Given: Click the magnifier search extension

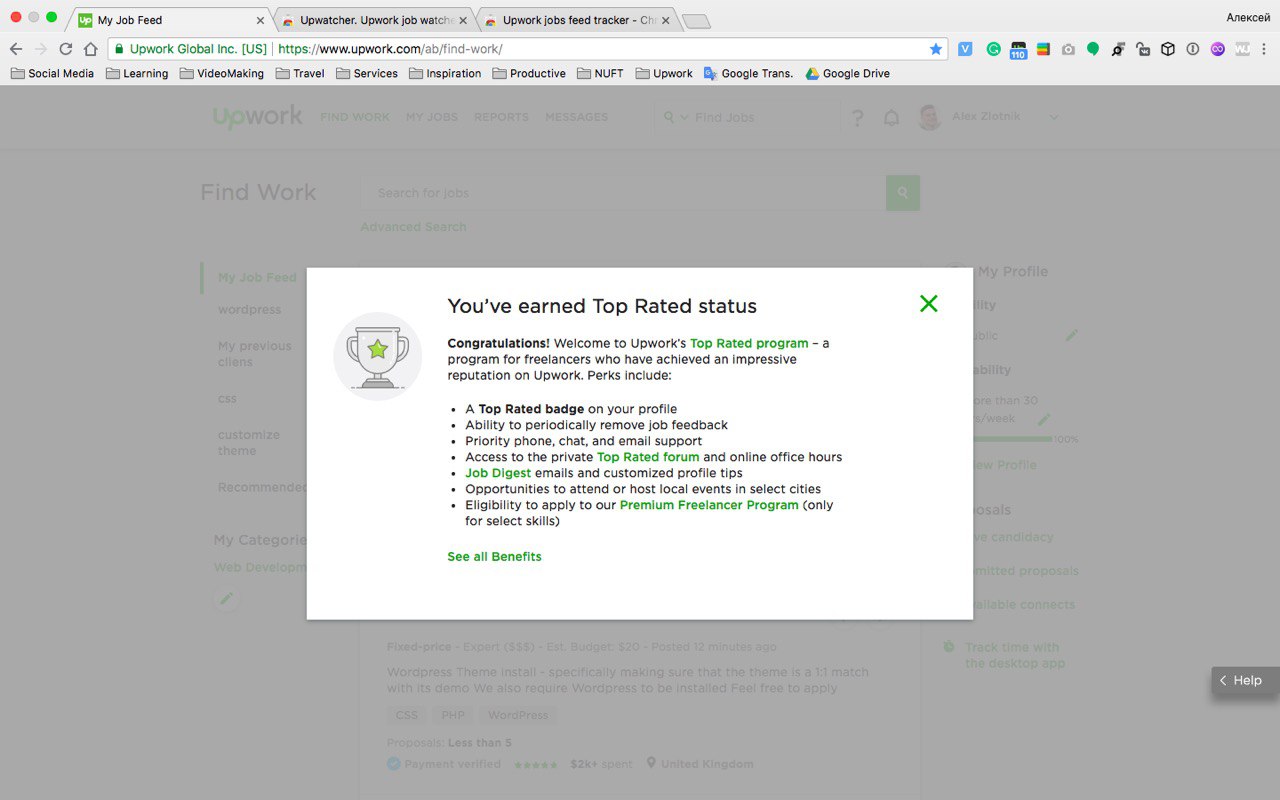Looking at the screenshot, I should pos(1118,49).
